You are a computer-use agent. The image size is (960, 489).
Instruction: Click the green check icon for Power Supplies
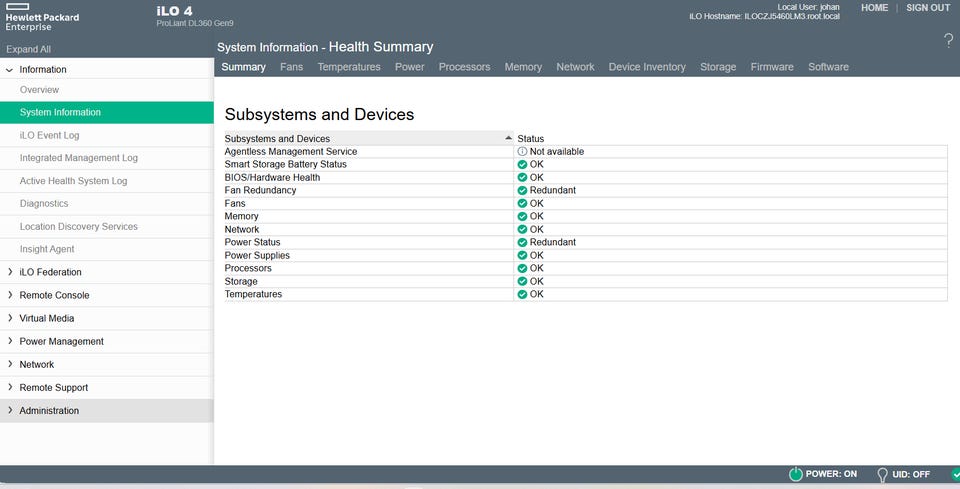pyautogui.click(x=522, y=255)
